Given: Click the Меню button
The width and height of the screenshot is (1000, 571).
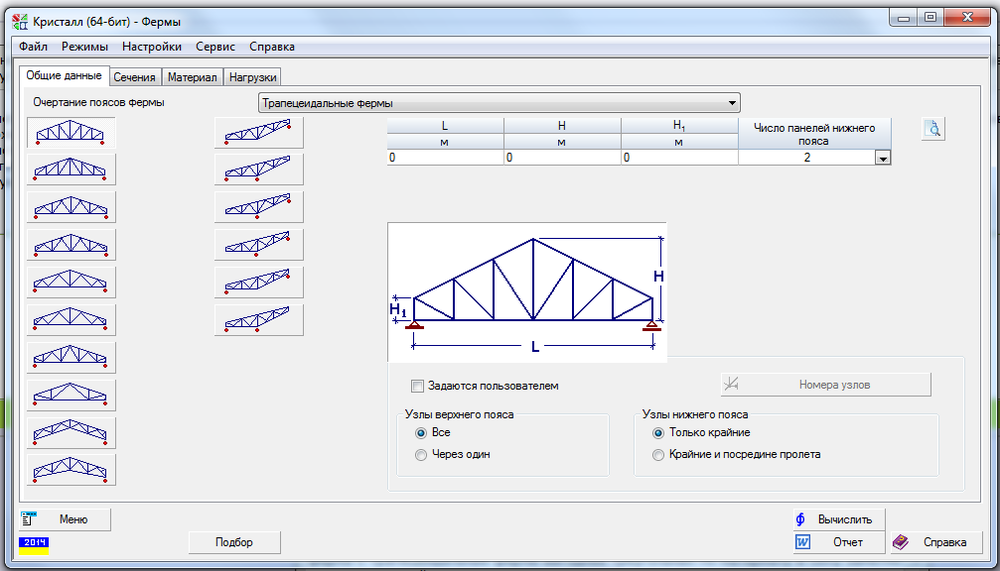Looking at the screenshot, I should pos(65,519).
